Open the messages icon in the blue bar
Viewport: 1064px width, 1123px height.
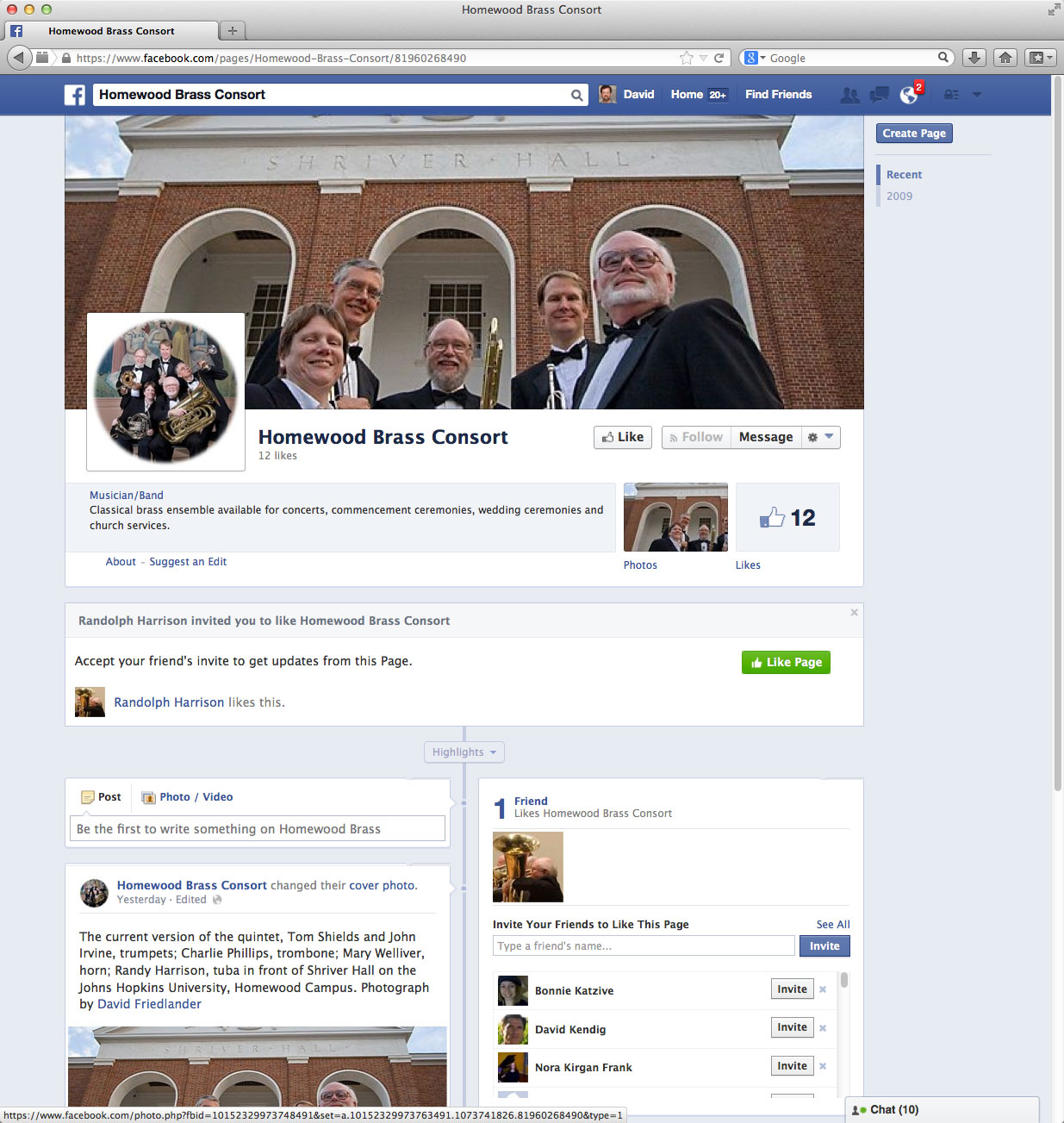click(x=879, y=95)
